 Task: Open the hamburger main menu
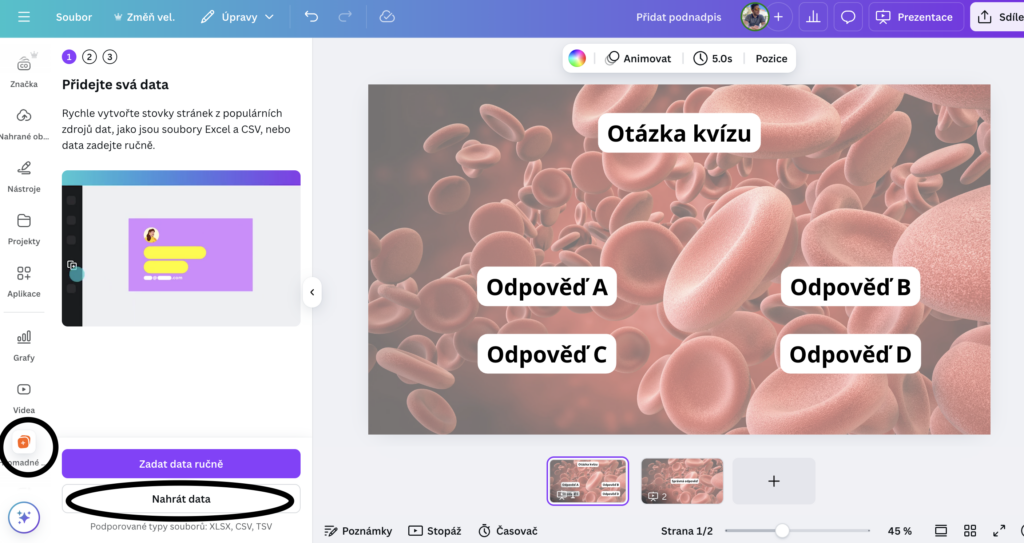click(x=24, y=17)
